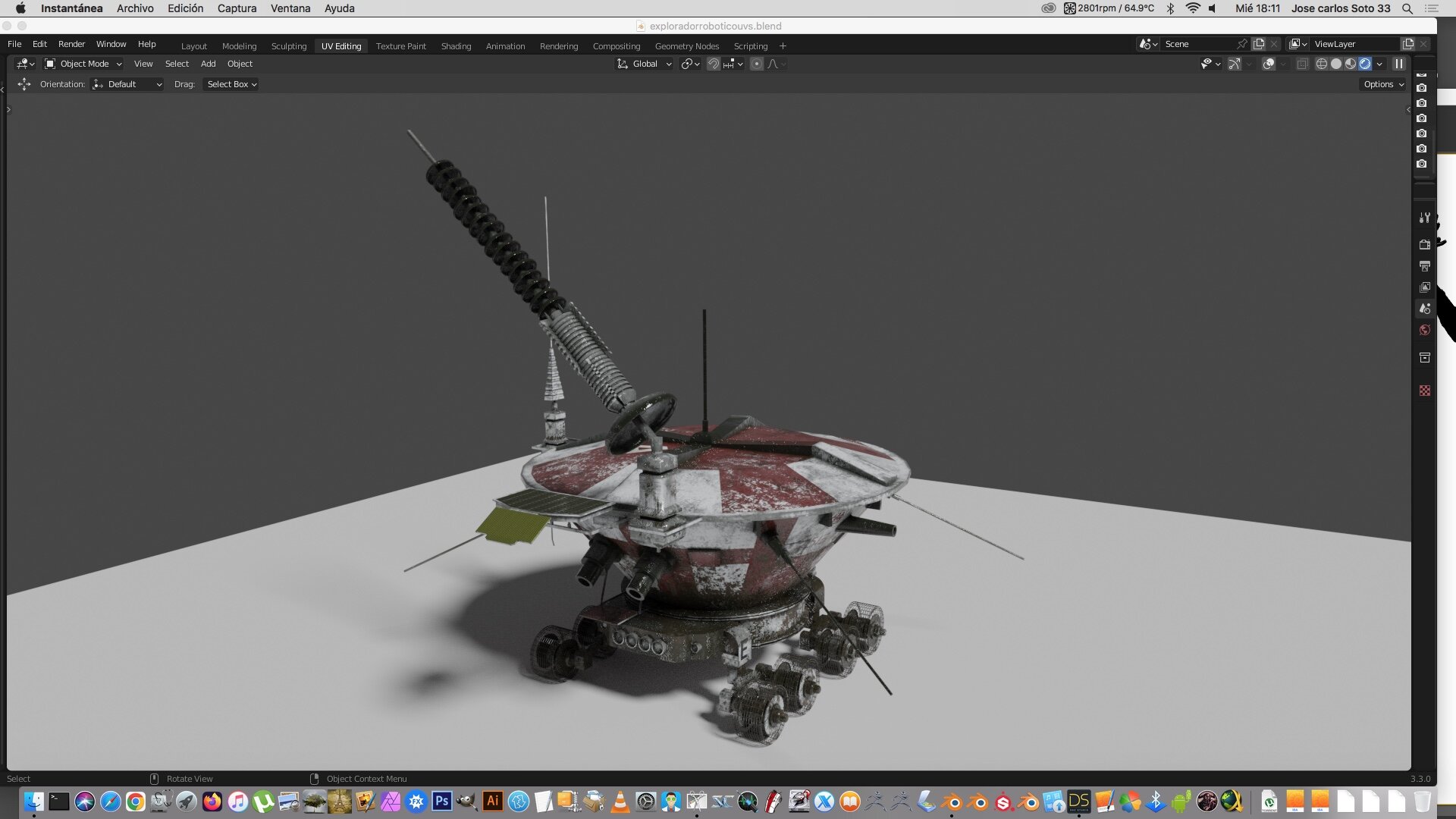Switch to material preview shading
1456x819 pixels.
click(x=1350, y=64)
